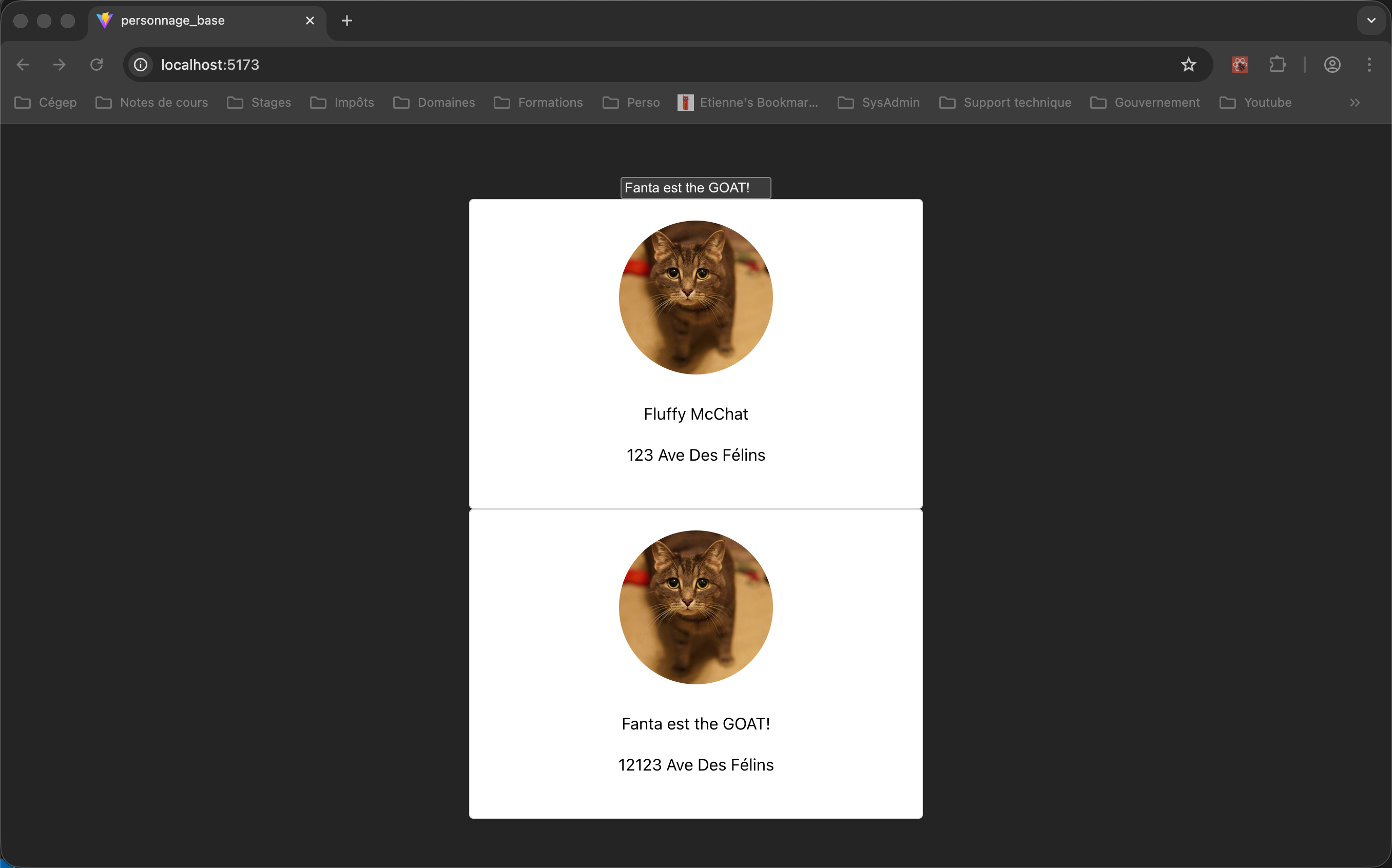Image resolution: width=1392 pixels, height=868 pixels.
Task: Click the Fluffy McChat profile photo
Action: click(695, 297)
